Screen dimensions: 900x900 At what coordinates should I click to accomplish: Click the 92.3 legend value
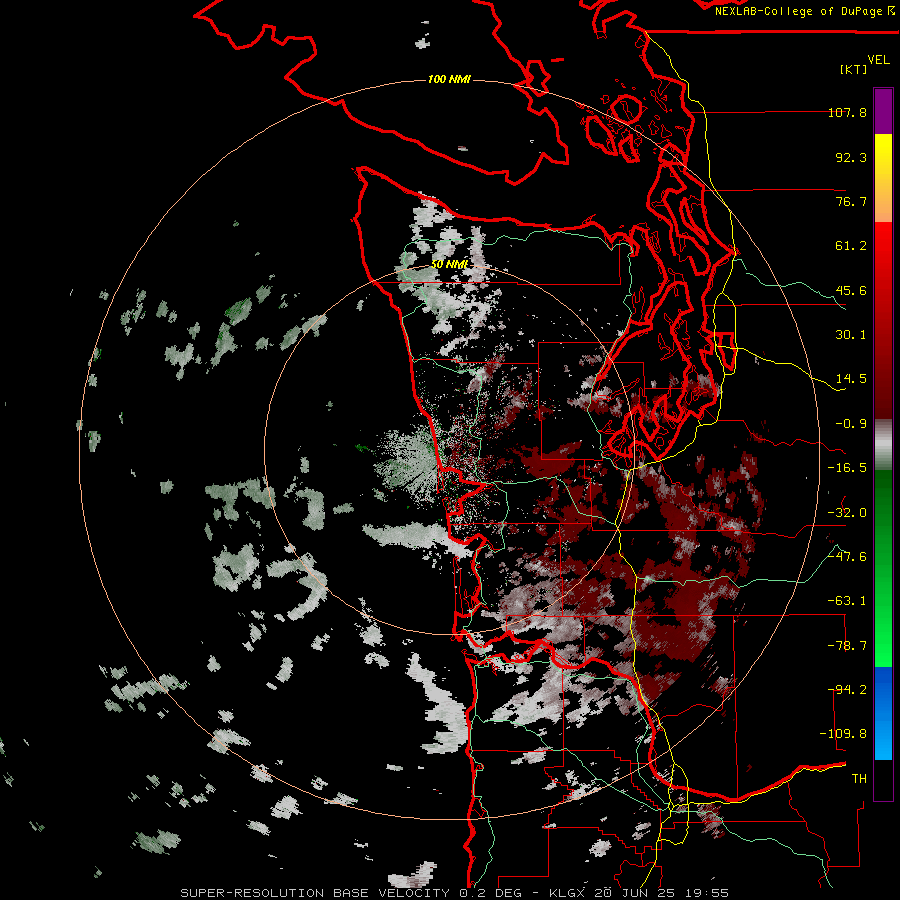coord(851,157)
